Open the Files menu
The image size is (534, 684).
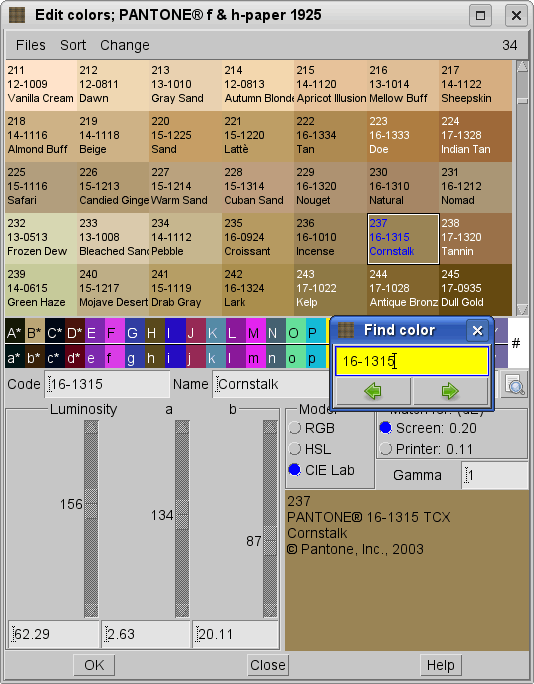tap(31, 45)
